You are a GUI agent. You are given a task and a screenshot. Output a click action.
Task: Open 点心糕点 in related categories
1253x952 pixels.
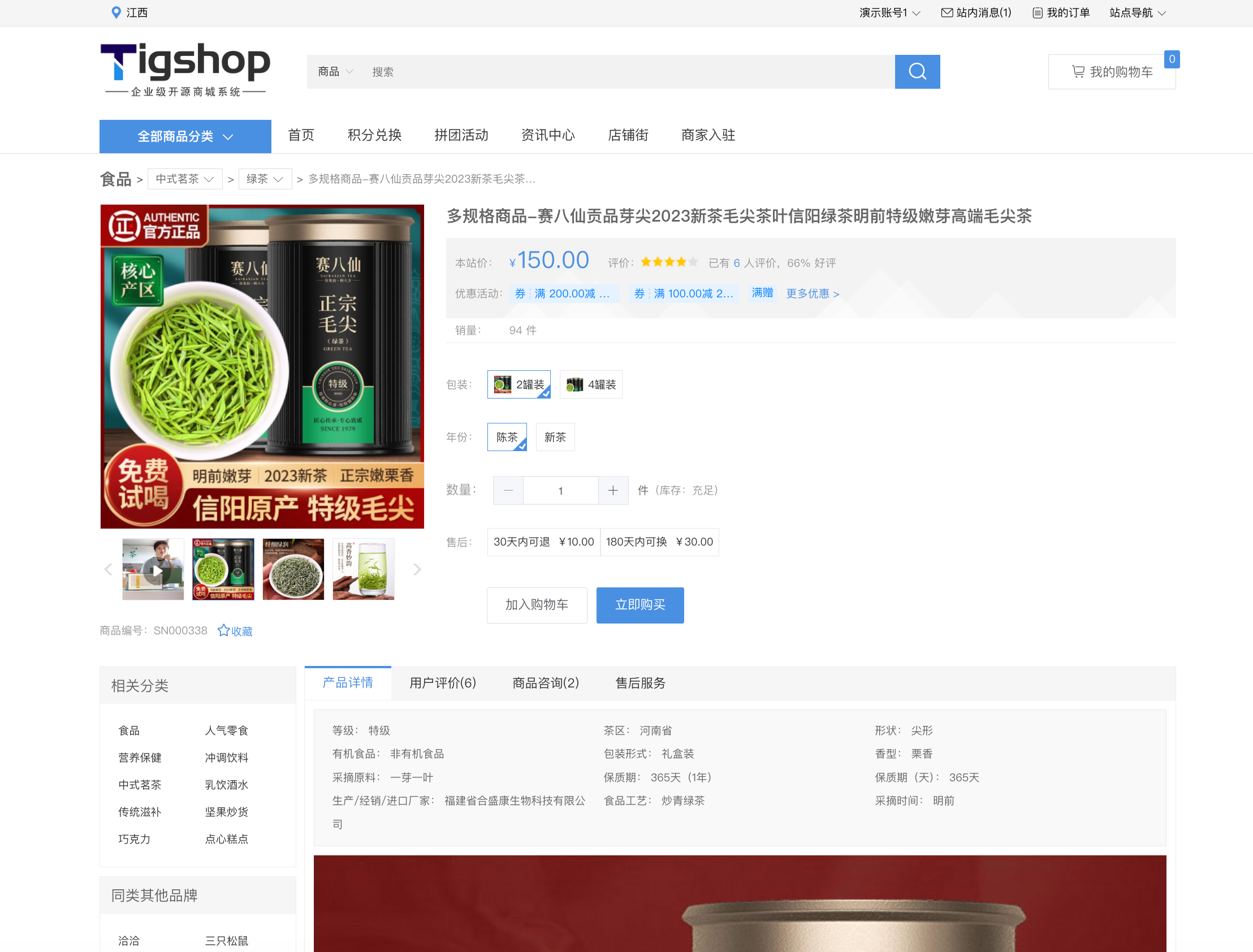point(227,840)
